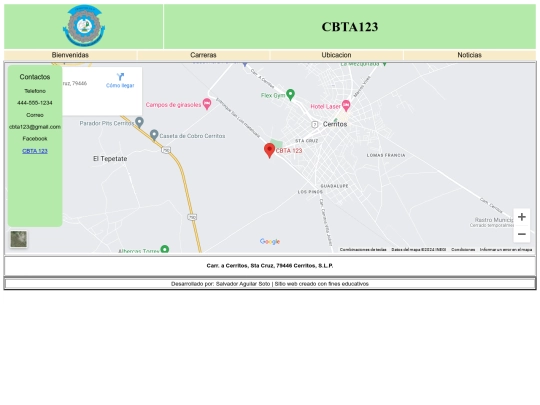Zoom out the map with minus button

522,234
